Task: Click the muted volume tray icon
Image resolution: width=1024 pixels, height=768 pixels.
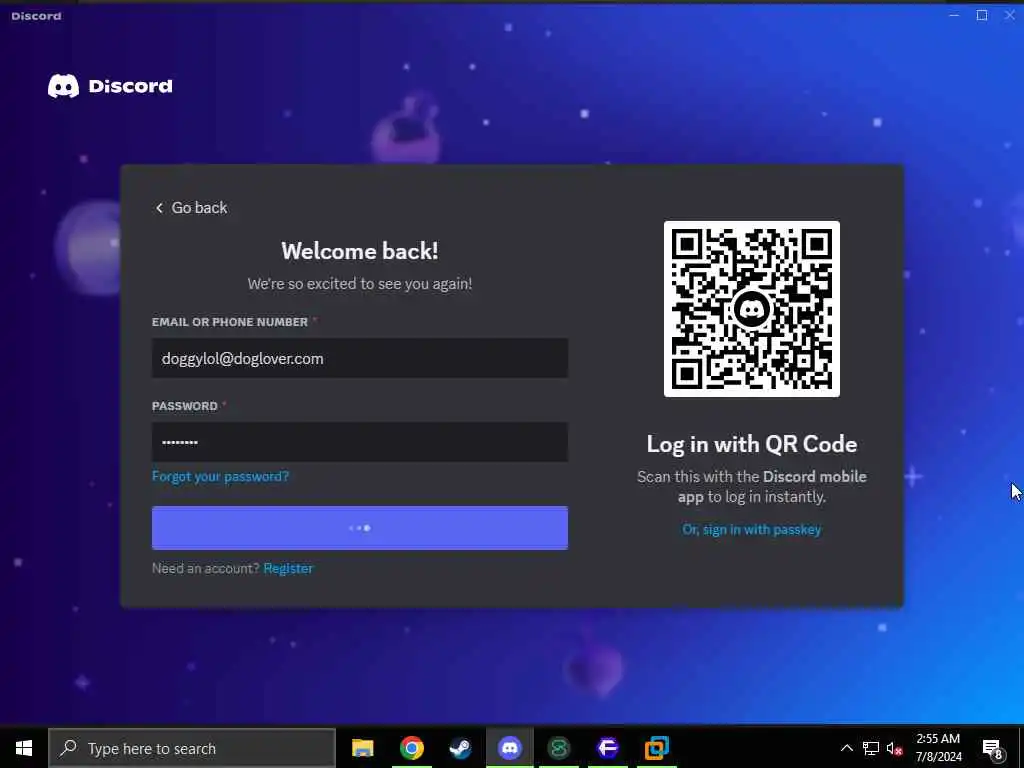Action: [895, 748]
